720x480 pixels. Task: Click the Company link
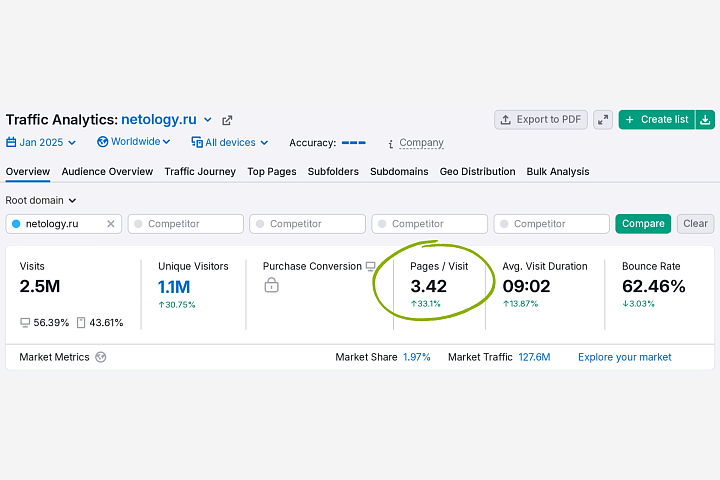421,143
